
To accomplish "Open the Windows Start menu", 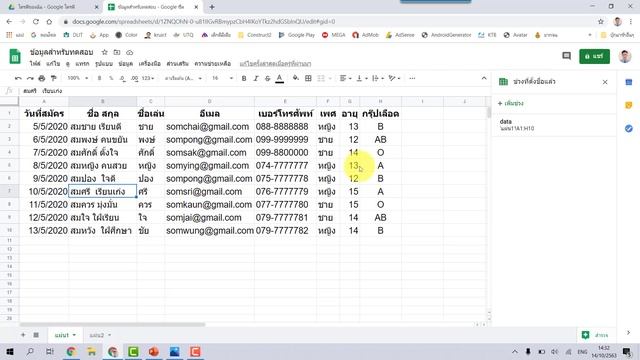I will (x=9, y=351).
